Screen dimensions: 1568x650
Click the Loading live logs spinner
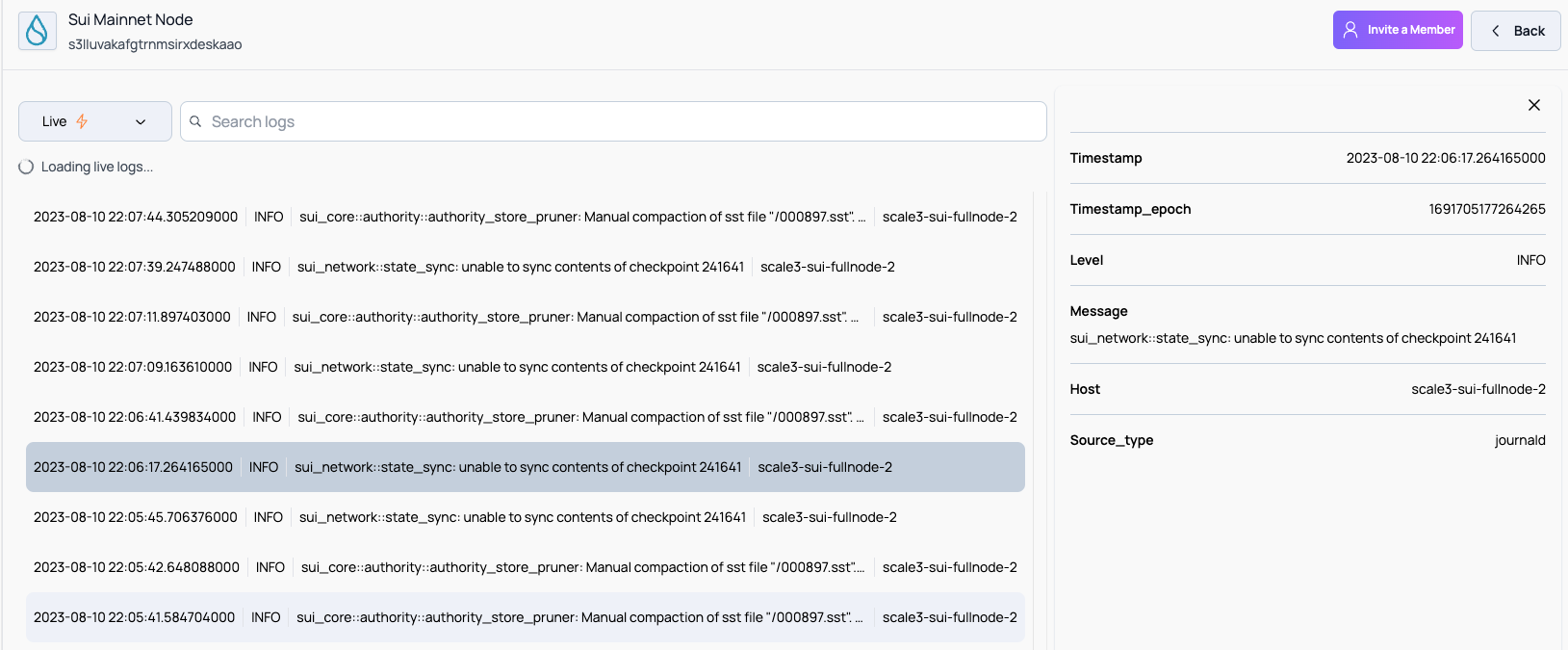tap(26, 167)
